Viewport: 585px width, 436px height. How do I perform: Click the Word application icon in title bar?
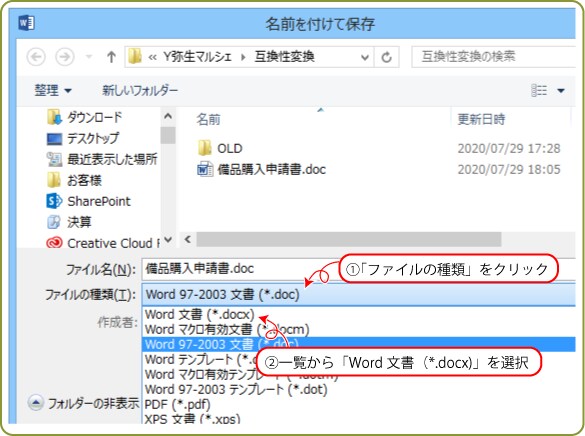click(x=26, y=23)
